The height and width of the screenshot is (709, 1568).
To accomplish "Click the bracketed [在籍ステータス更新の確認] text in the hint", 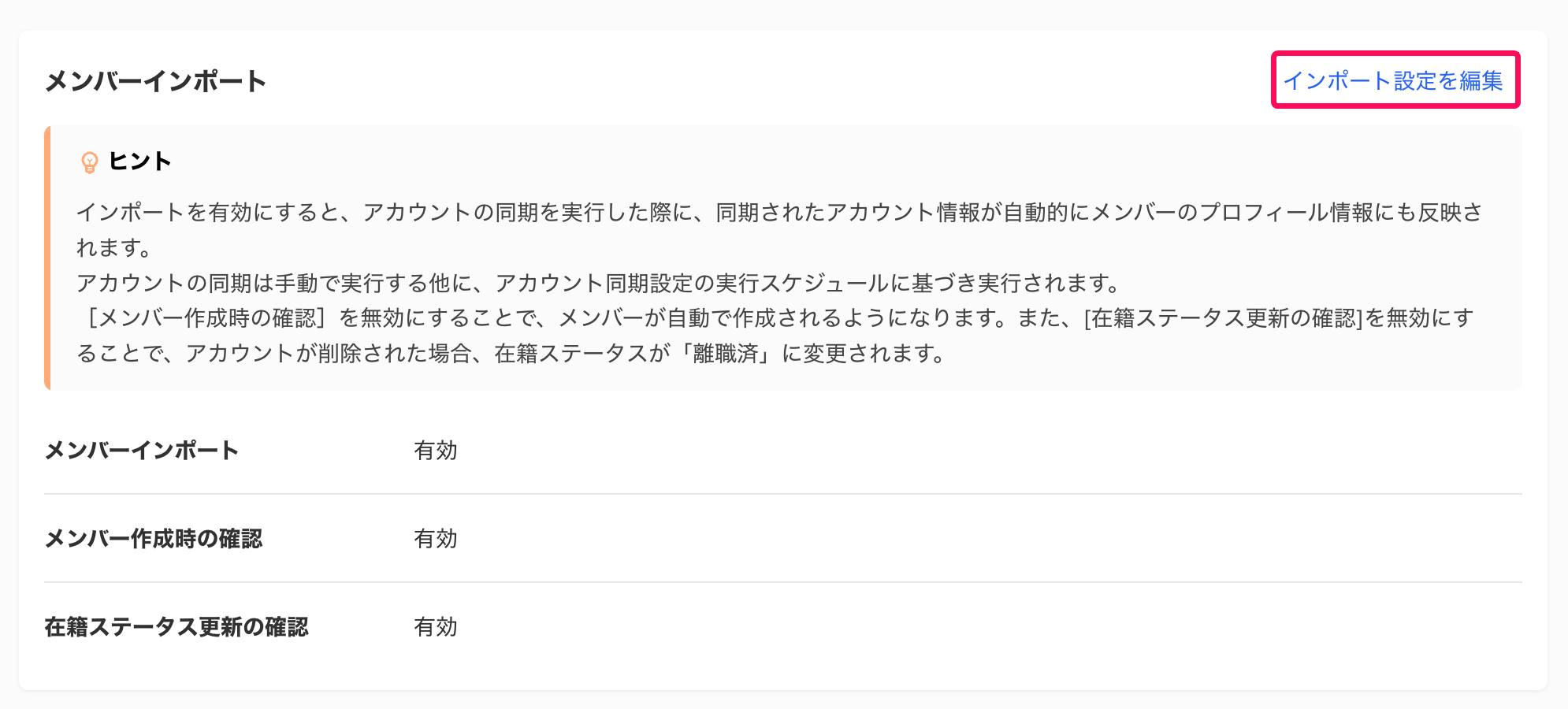I will (1223, 318).
